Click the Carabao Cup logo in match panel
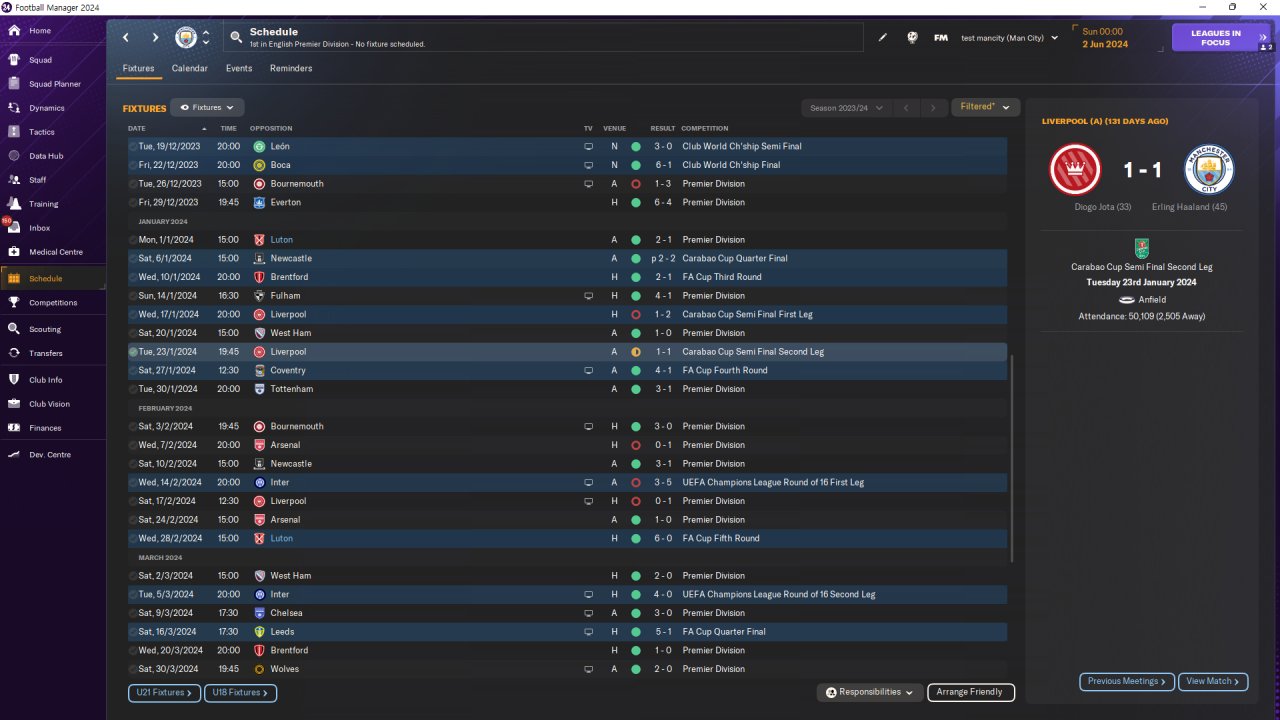Image resolution: width=1280 pixels, height=720 pixels. [x=1142, y=248]
